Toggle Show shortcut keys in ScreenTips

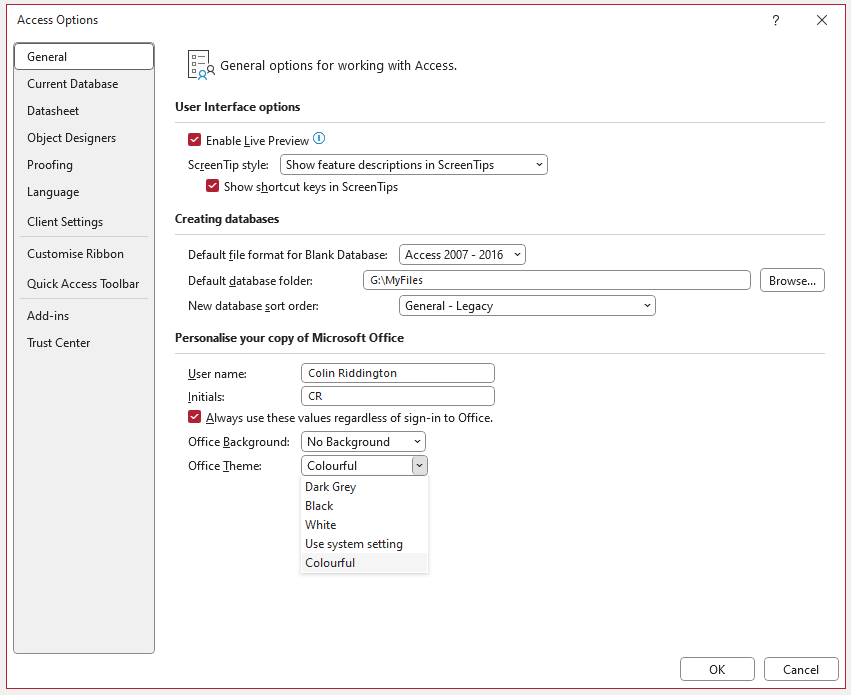click(x=213, y=187)
